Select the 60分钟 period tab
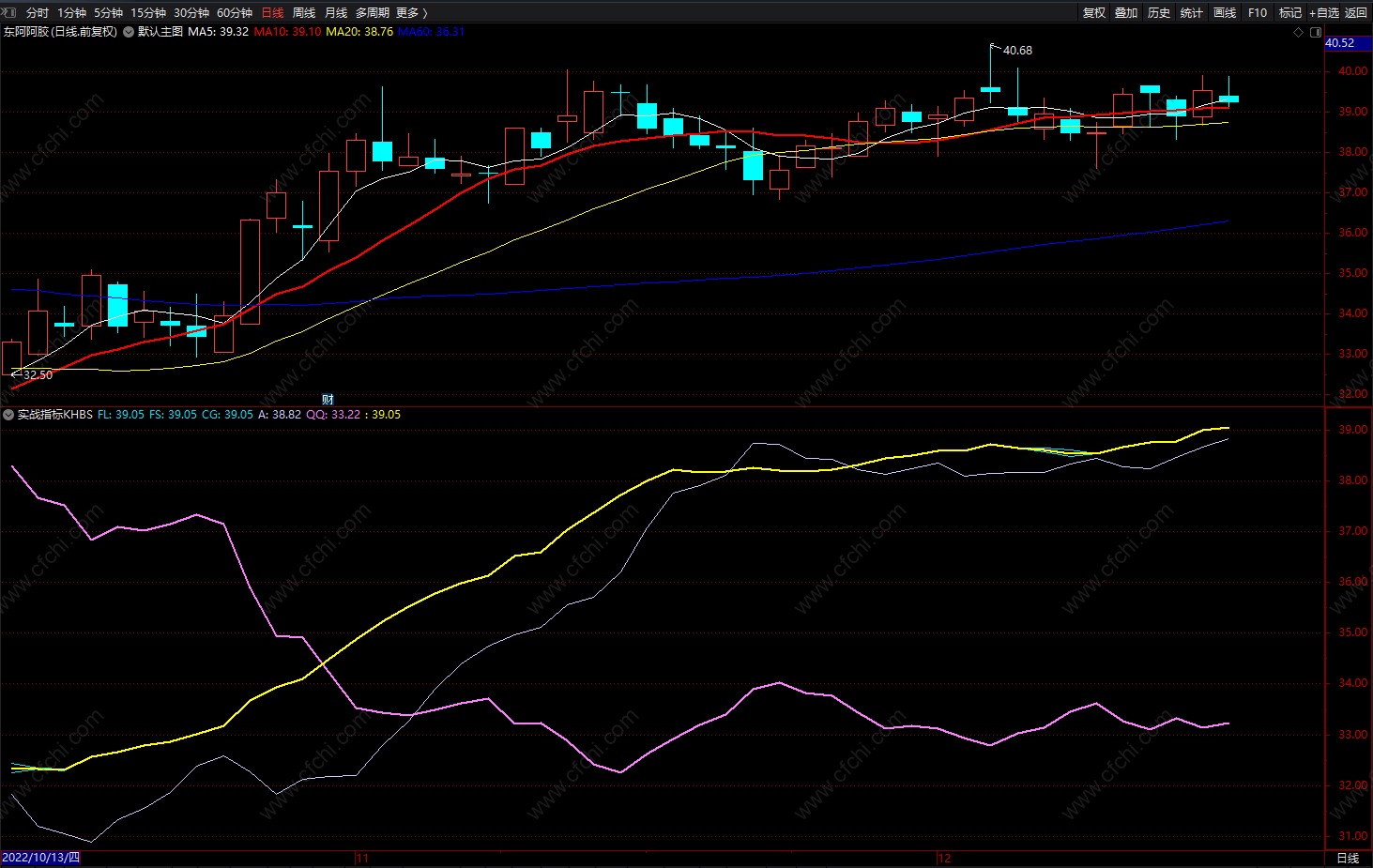Image resolution: width=1373 pixels, height=868 pixels. (x=235, y=13)
